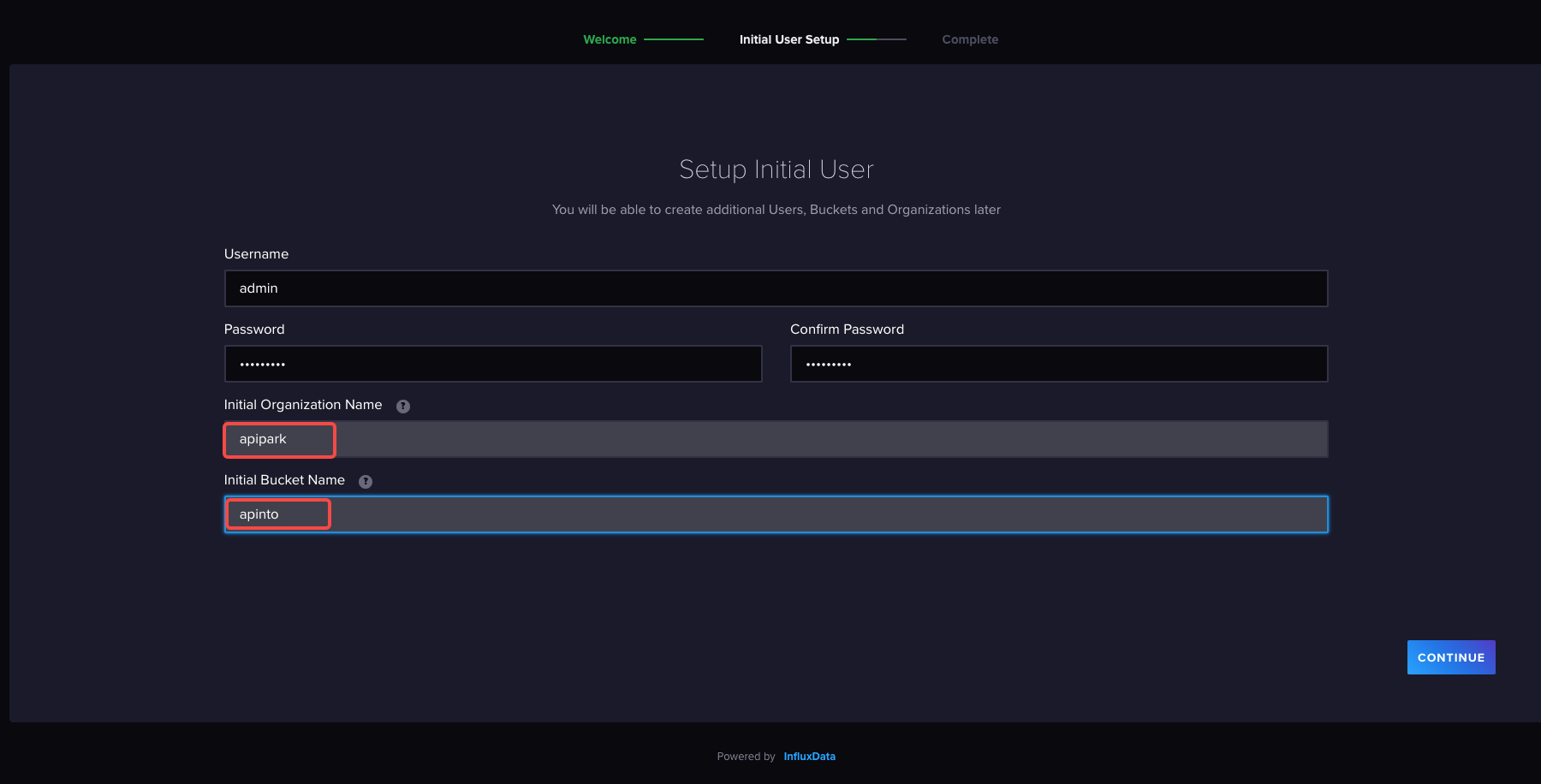Click into the Password field

point(493,364)
